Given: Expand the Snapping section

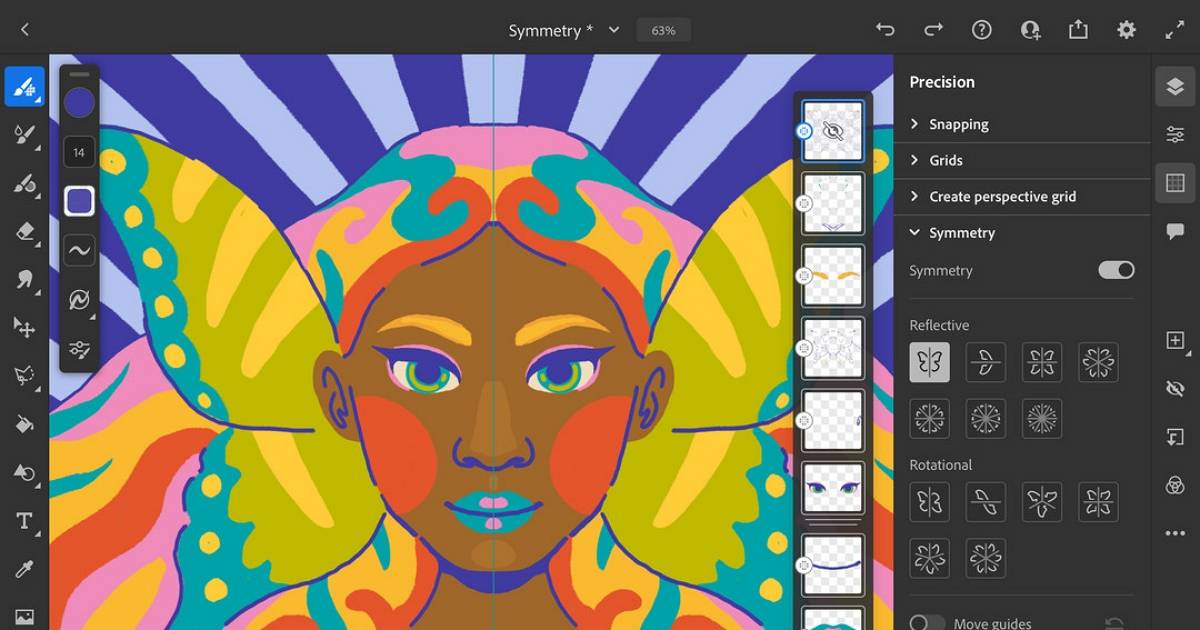Looking at the screenshot, I should tap(958, 124).
